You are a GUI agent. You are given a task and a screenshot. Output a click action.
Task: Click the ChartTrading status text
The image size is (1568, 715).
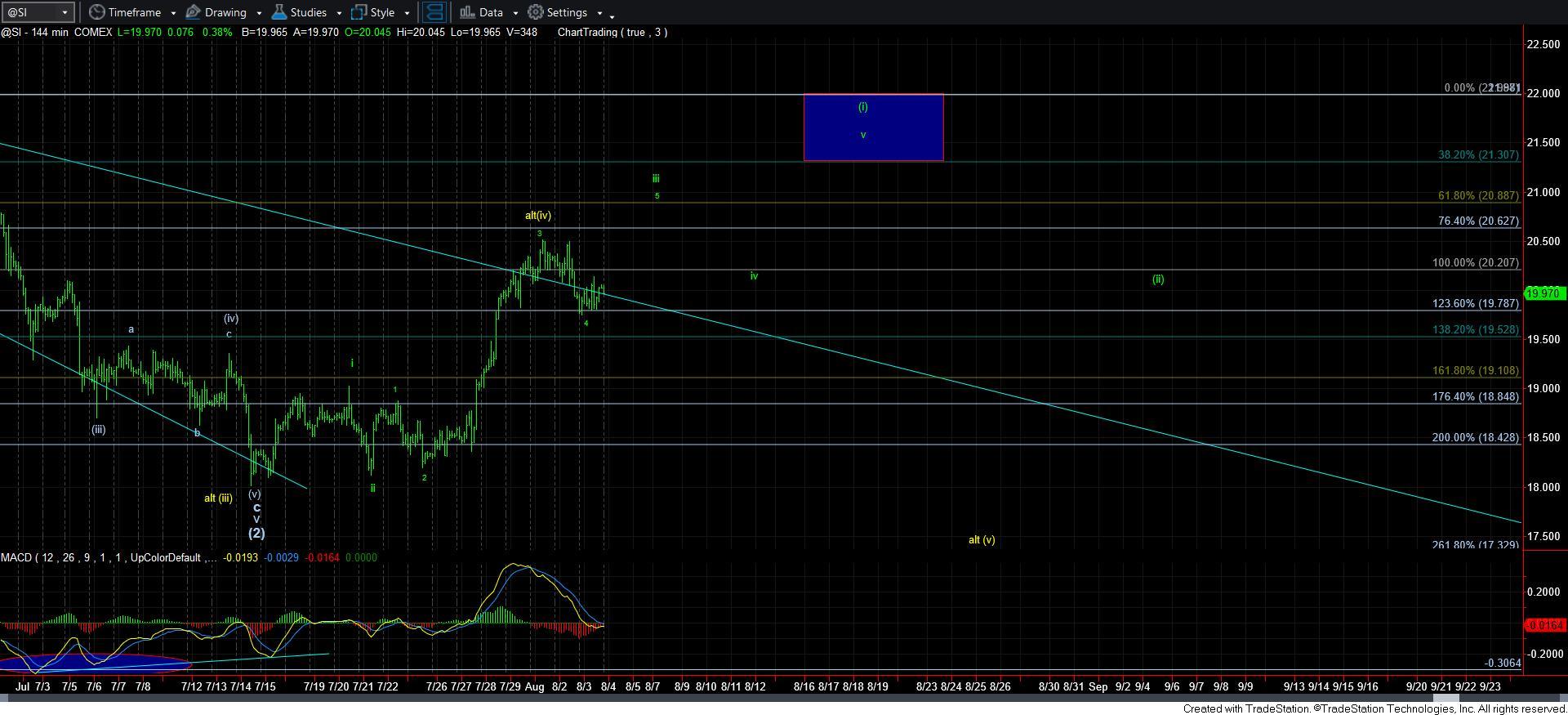pyautogui.click(x=612, y=32)
